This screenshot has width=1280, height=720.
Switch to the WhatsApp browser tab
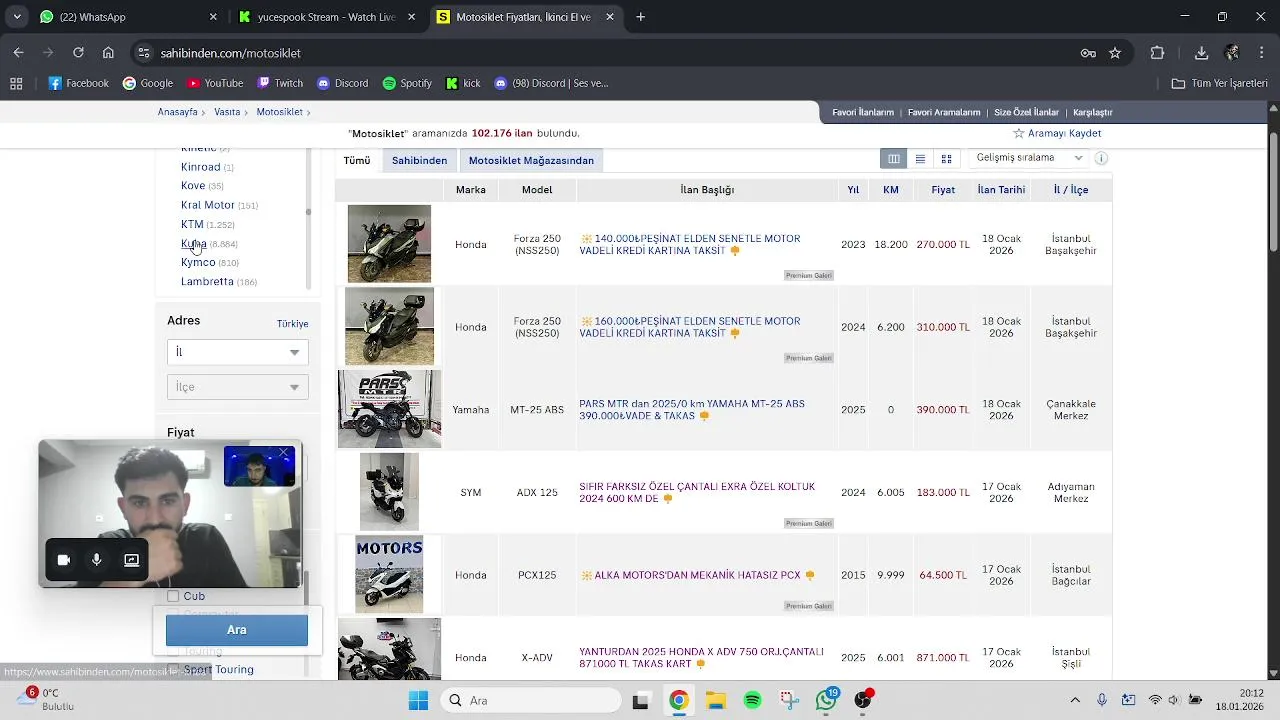click(127, 17)
